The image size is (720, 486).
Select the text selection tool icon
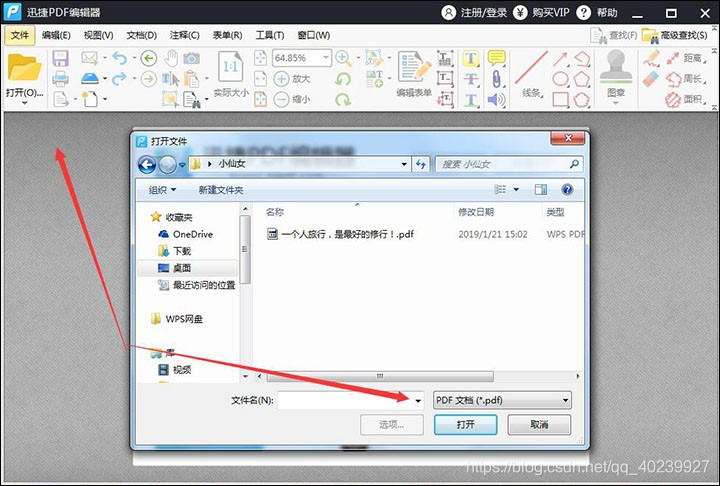(x=170, y=79)
